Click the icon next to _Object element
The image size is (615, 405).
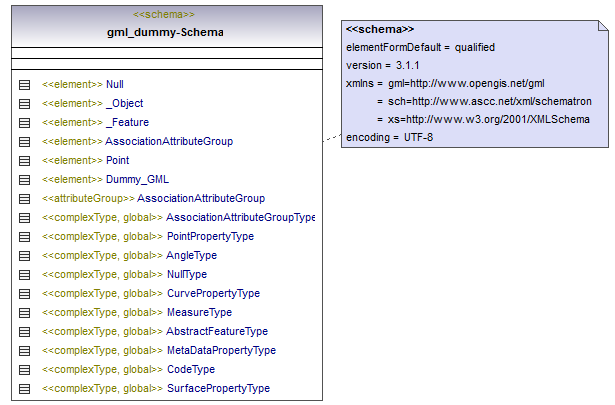click(x=25, y=104)
